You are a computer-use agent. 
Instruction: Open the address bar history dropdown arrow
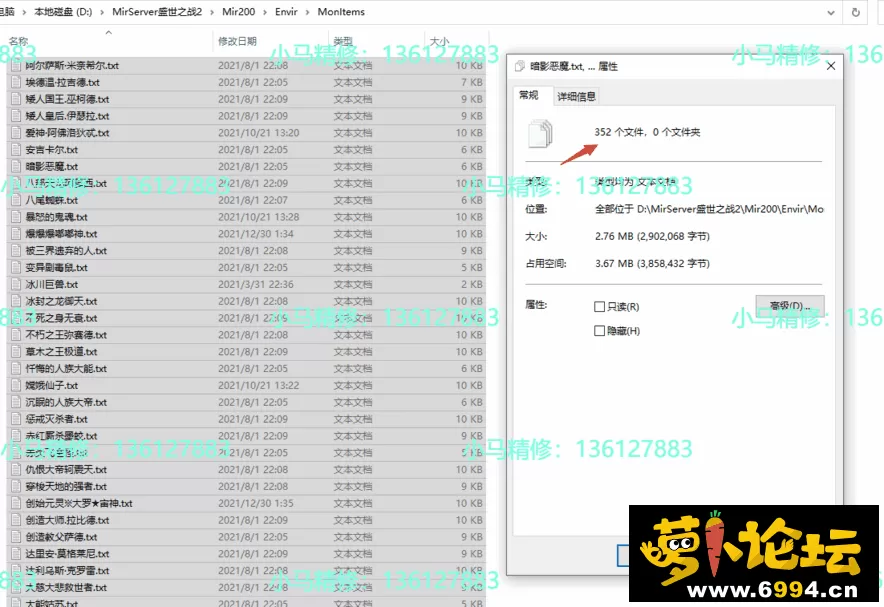point(831,12)
